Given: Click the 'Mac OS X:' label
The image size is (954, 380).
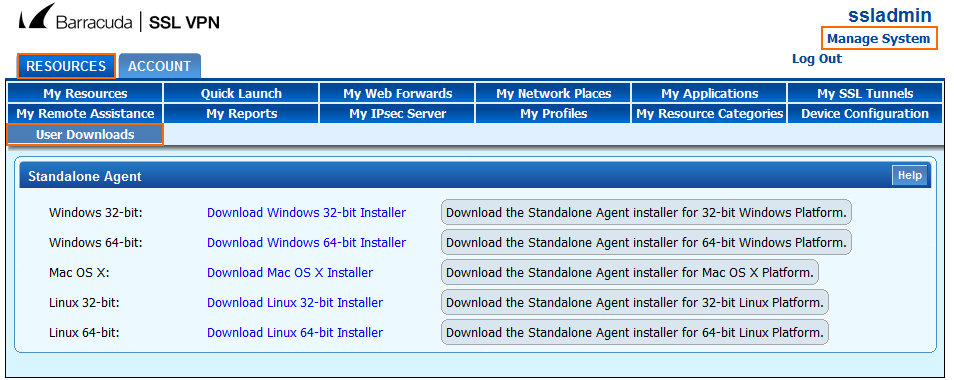Looking at the screenshot, I should (x=79, y=272).
